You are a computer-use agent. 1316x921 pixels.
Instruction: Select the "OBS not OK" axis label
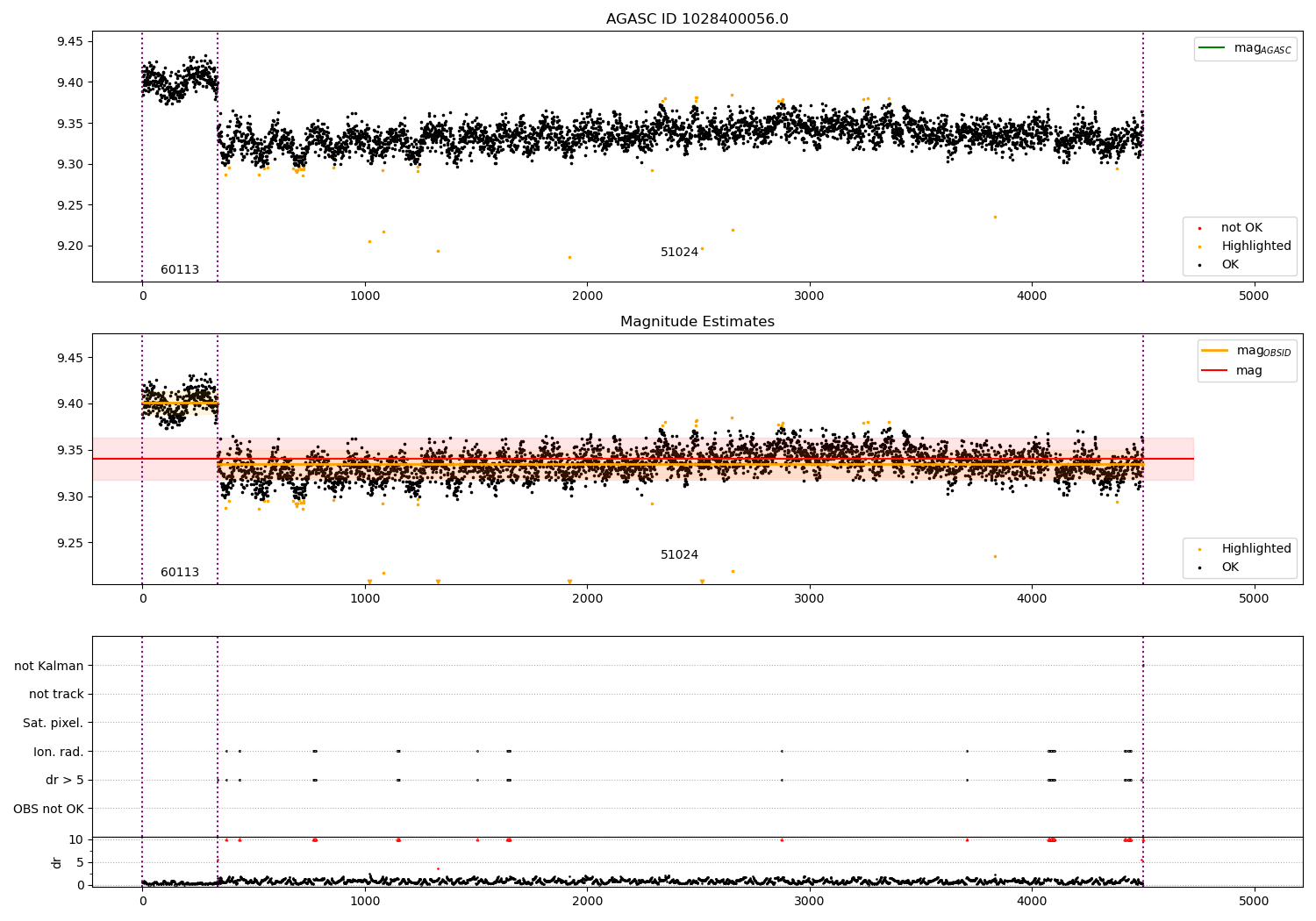pos(49,809)
